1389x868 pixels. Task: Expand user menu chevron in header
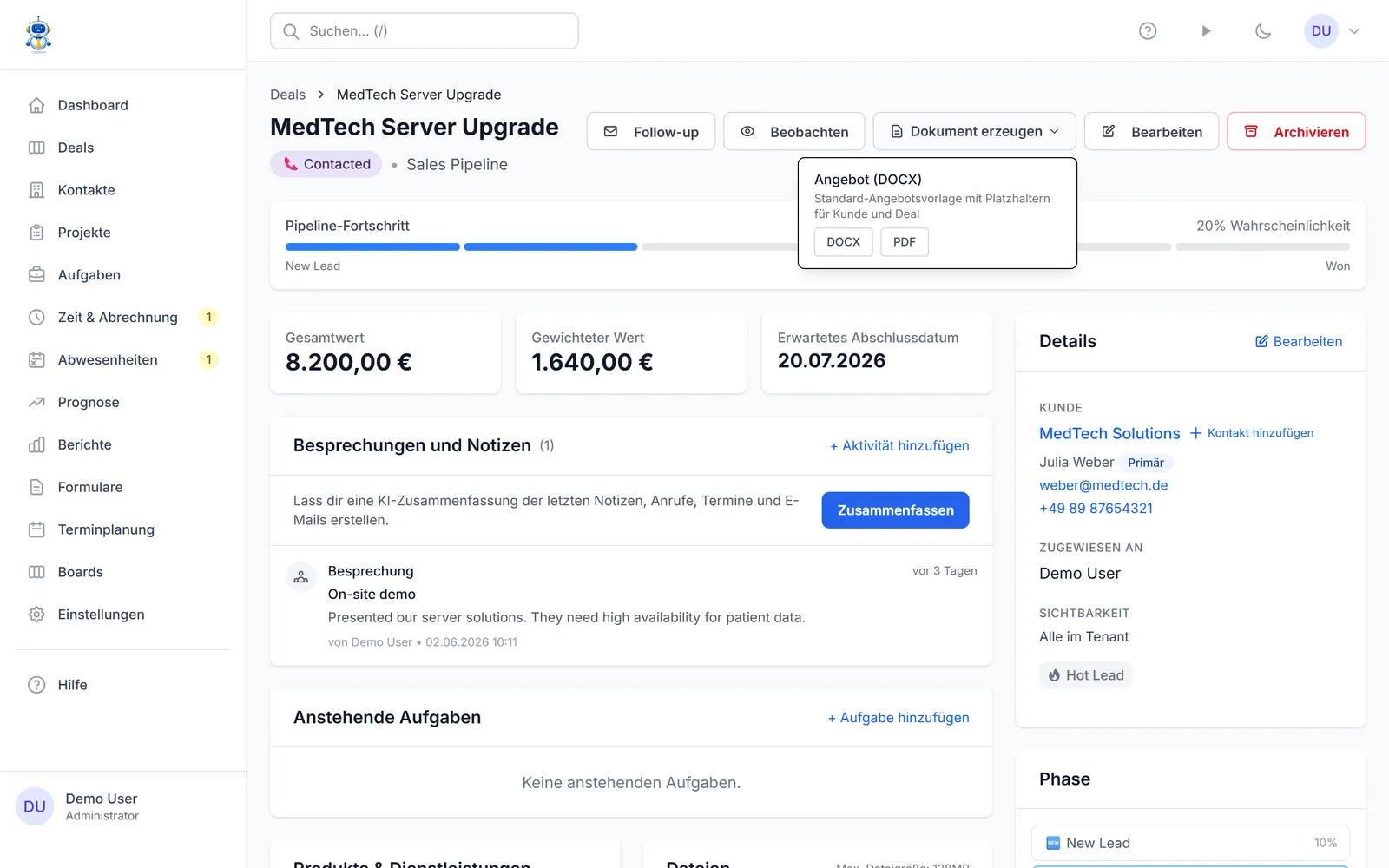click(1354, 31)
